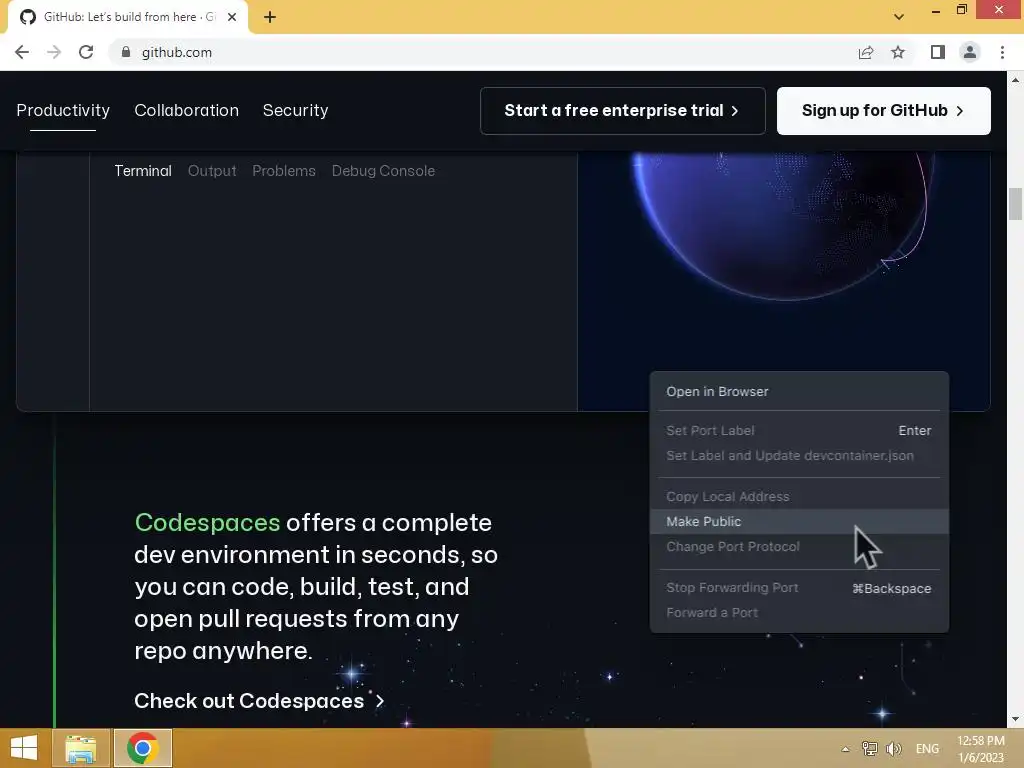Choose Change Port Protocol menu entry
This screenshot has height=768, width=1024.
(799, 547)
